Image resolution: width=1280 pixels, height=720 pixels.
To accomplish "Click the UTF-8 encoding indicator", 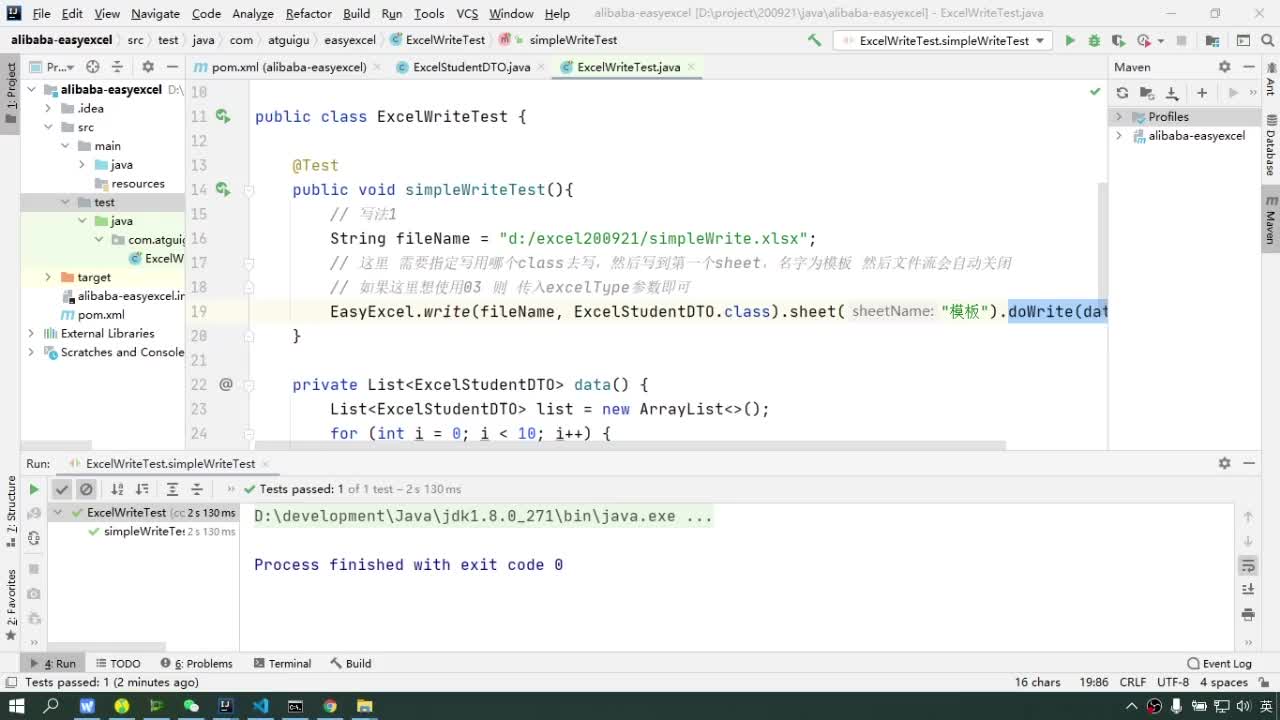I will pos(1173,682).
